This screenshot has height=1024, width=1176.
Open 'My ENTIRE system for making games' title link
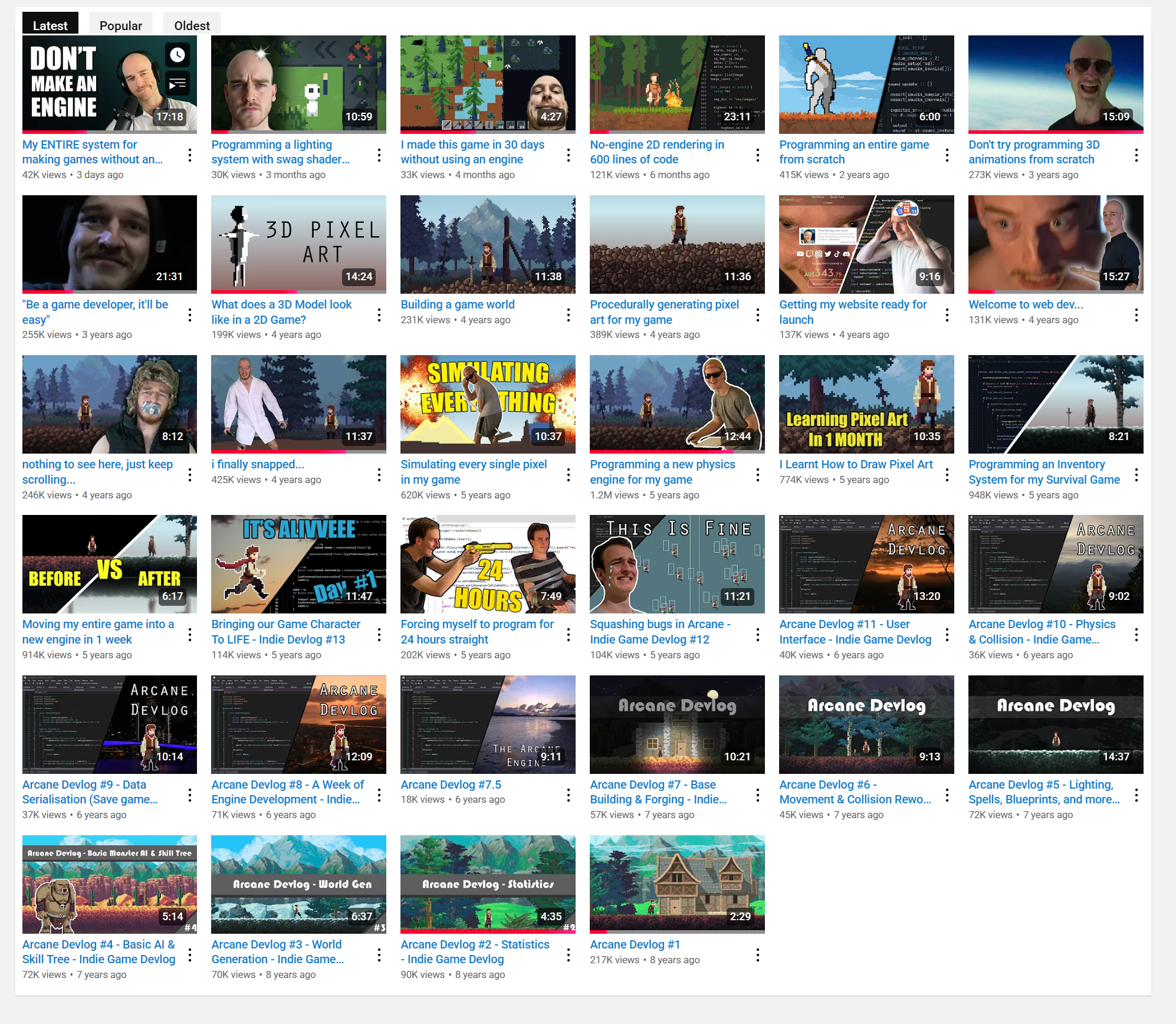[93, 152]
